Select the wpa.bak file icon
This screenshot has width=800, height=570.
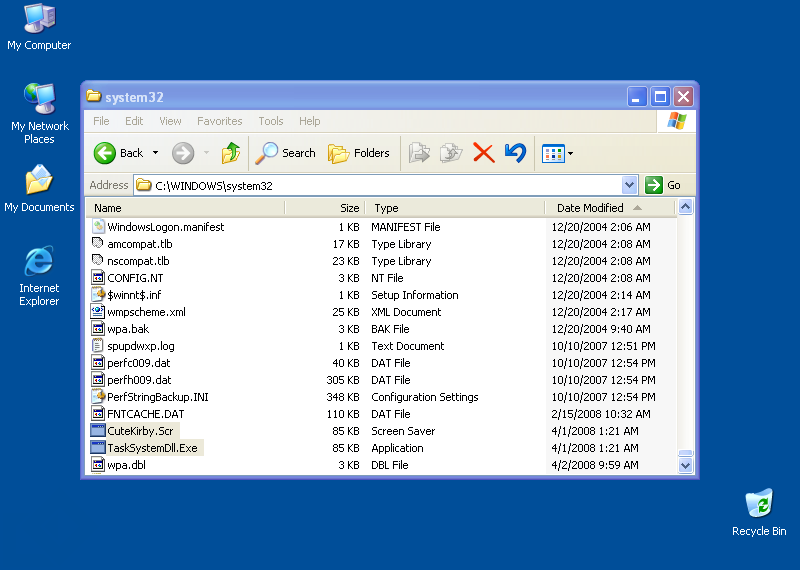(98, 329)
